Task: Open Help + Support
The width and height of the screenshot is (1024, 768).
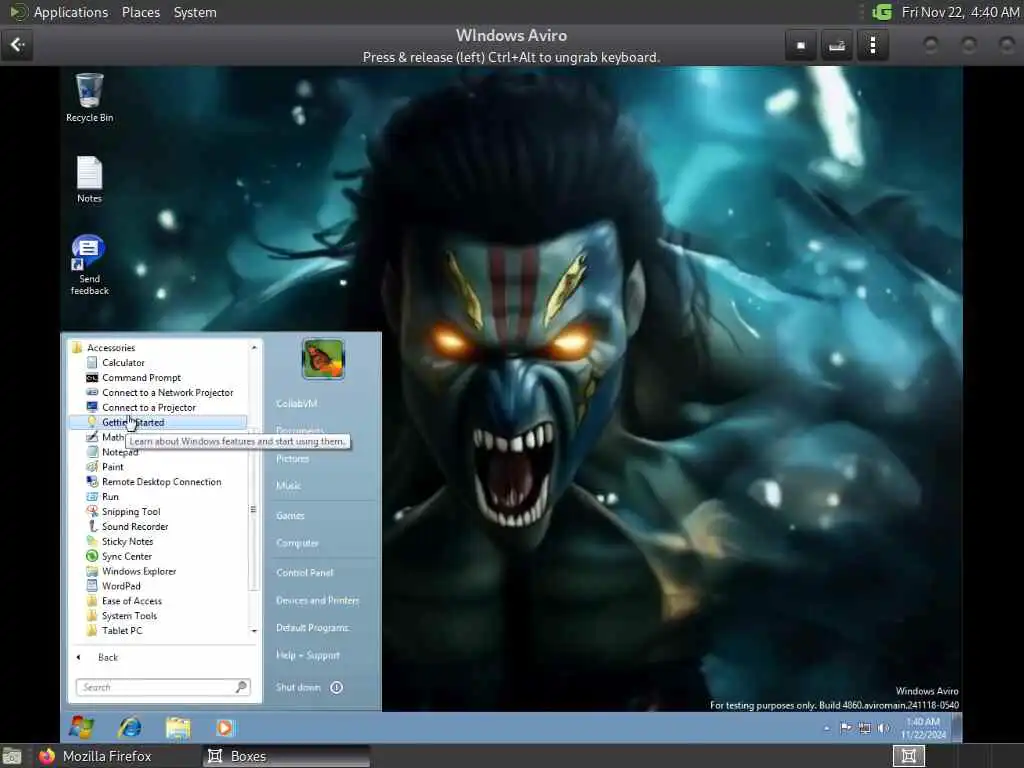Action: pos(308,656)
